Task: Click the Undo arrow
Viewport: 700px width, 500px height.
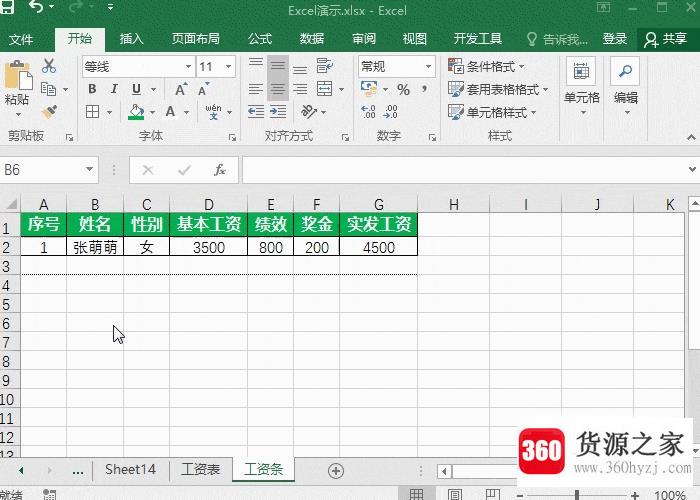Action: click(36, 7)
